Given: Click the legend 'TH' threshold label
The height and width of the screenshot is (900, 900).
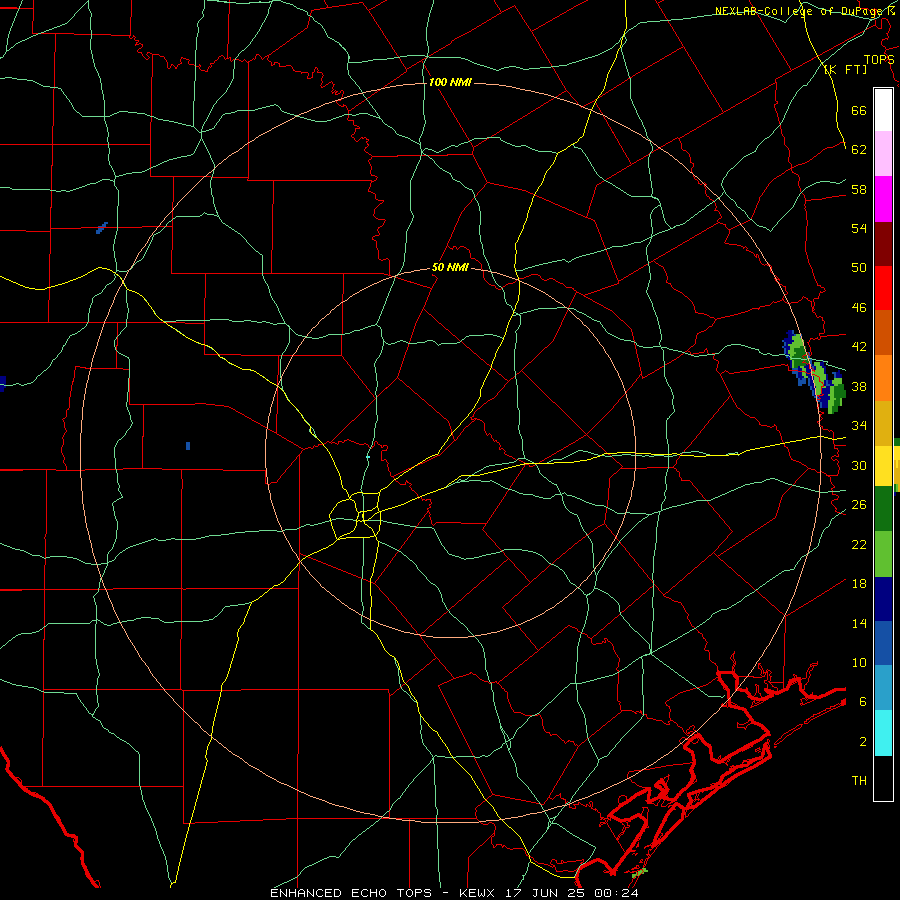Looking at the screenshot, I should [859, 781].
